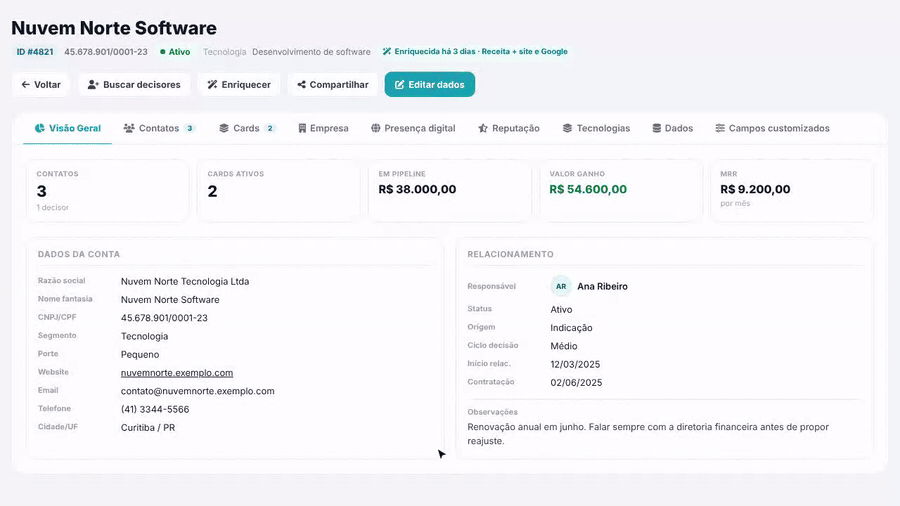Click Razão social value Nuvem Norte Tecnologia Ltda
This screenshot has height=506, width=900.
click(185, 282)
